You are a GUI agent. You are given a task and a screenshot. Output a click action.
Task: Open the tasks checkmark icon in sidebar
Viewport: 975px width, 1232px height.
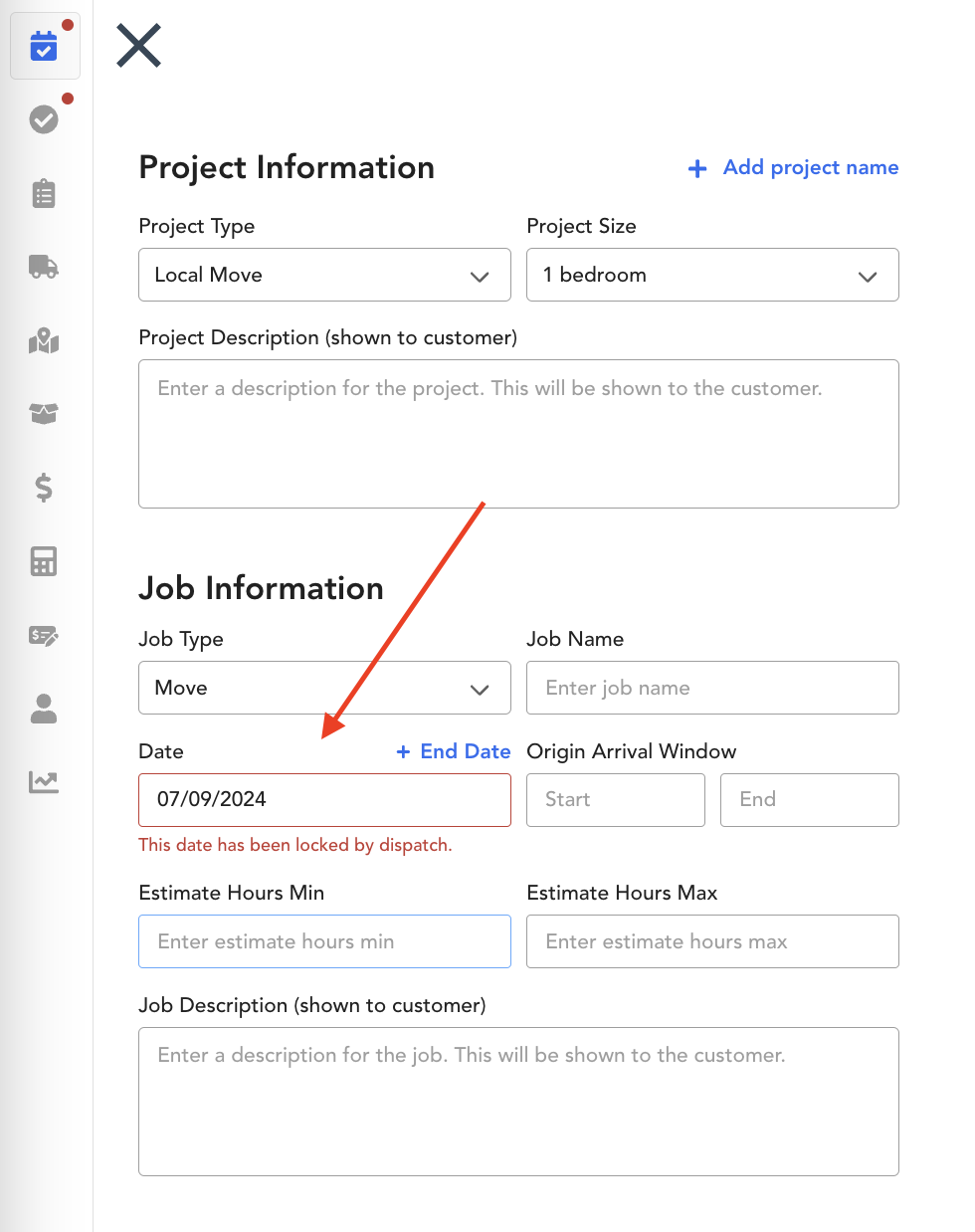point(44,119)
